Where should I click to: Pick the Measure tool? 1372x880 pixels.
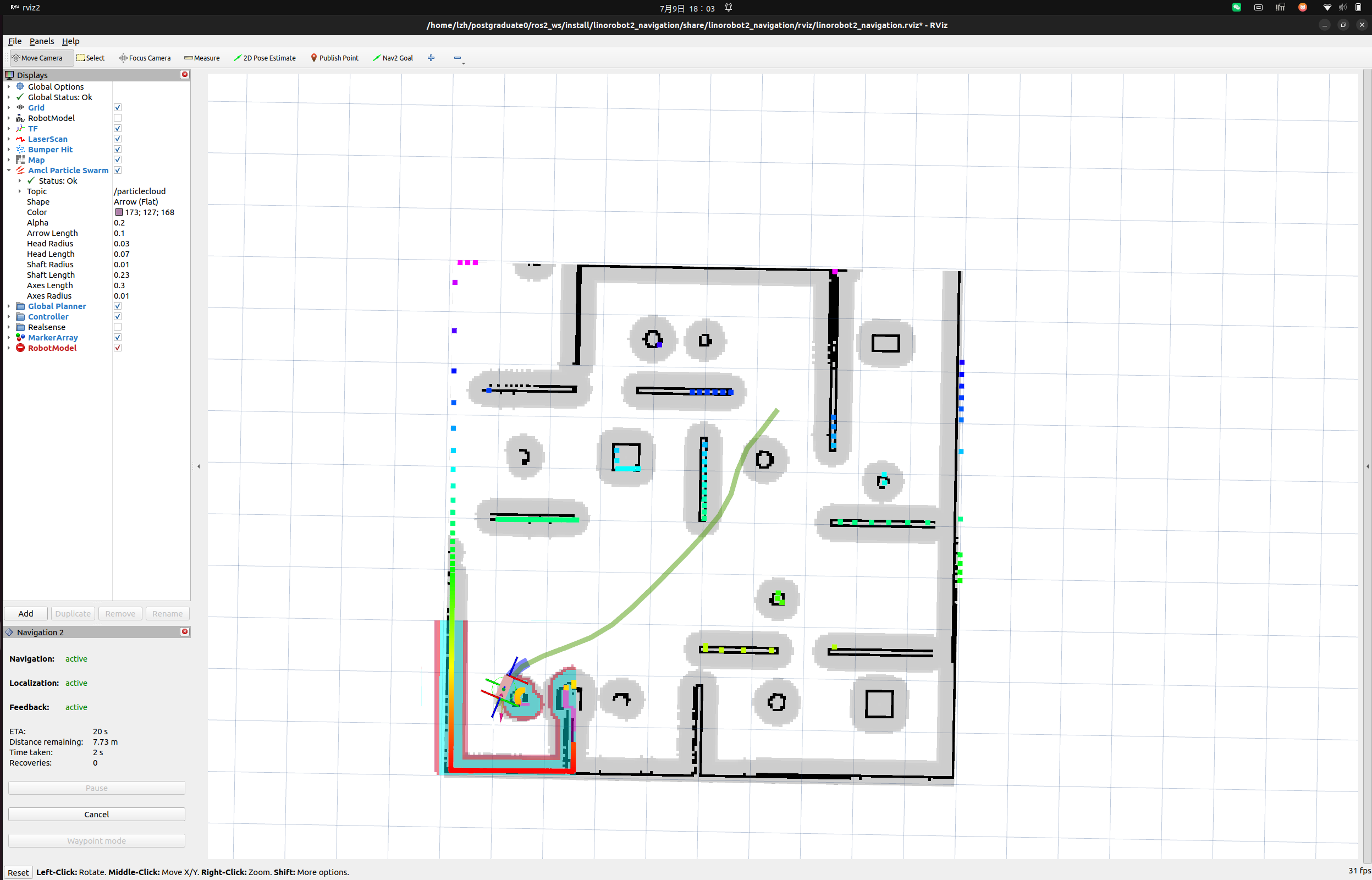pyautogui.click(x=202, y=58)
